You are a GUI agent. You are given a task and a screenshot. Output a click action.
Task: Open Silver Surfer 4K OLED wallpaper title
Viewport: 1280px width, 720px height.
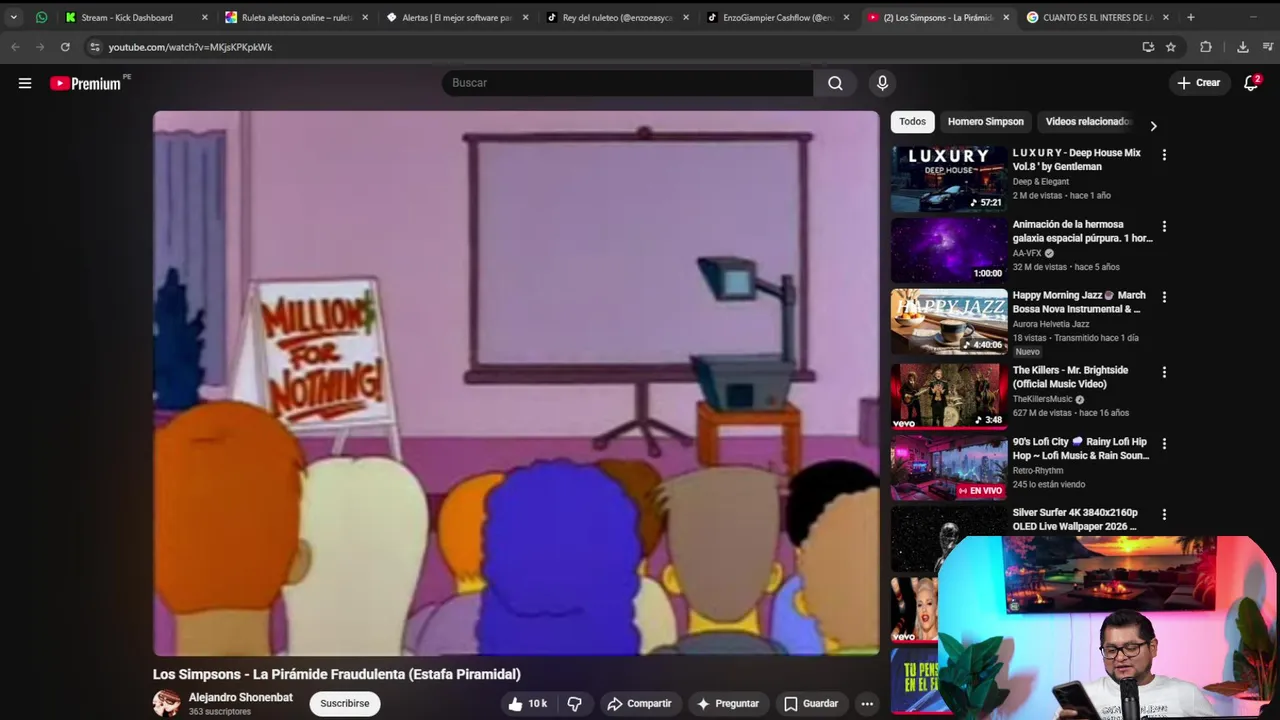[1075, 519]
